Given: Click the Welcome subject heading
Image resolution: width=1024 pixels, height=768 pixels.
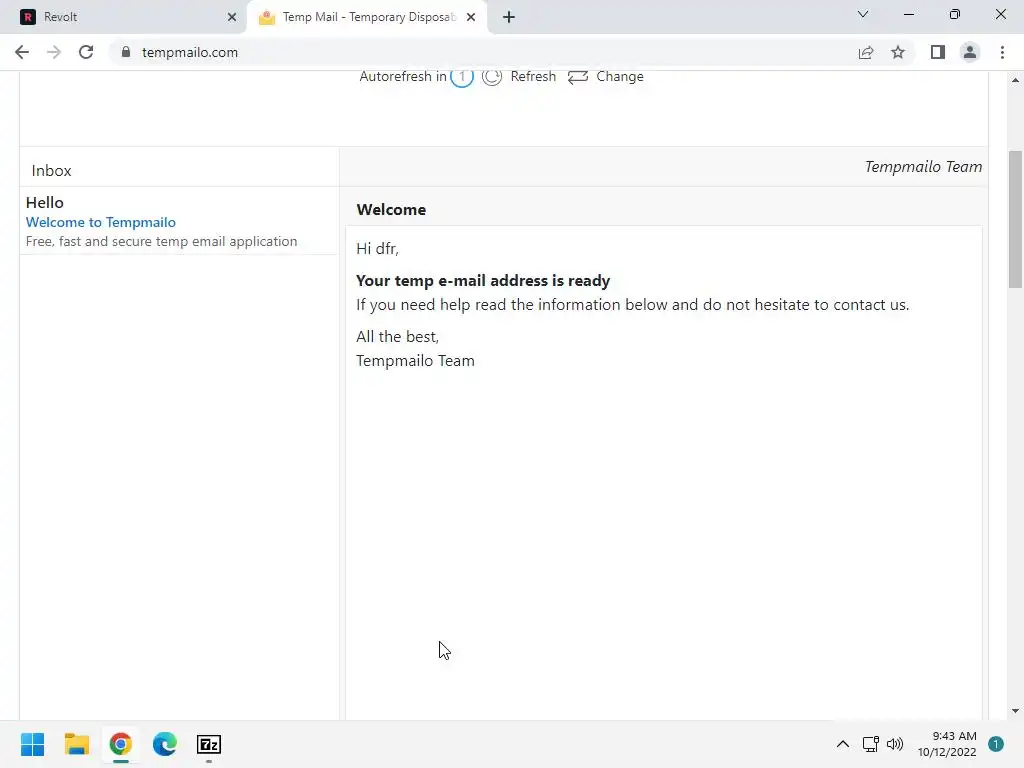Looking at the screenshot, I should tap(391, 210).
